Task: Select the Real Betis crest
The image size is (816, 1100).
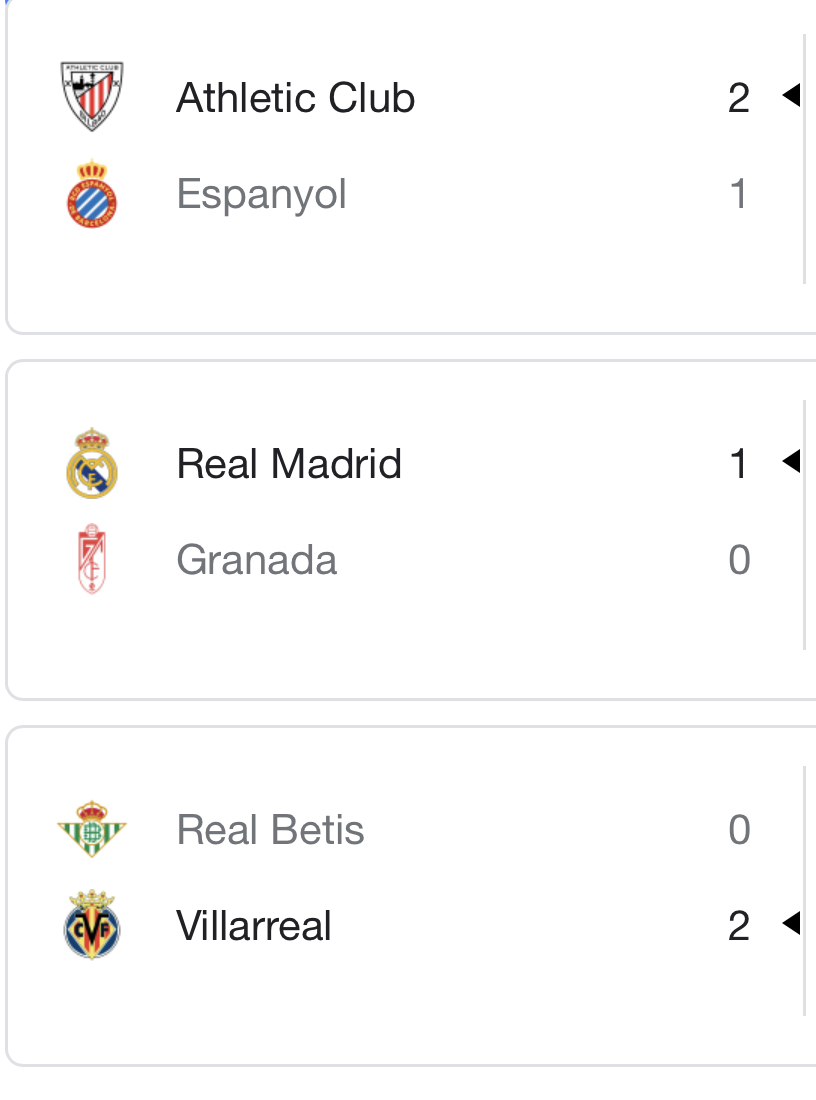Action: [x=92, y=829]
